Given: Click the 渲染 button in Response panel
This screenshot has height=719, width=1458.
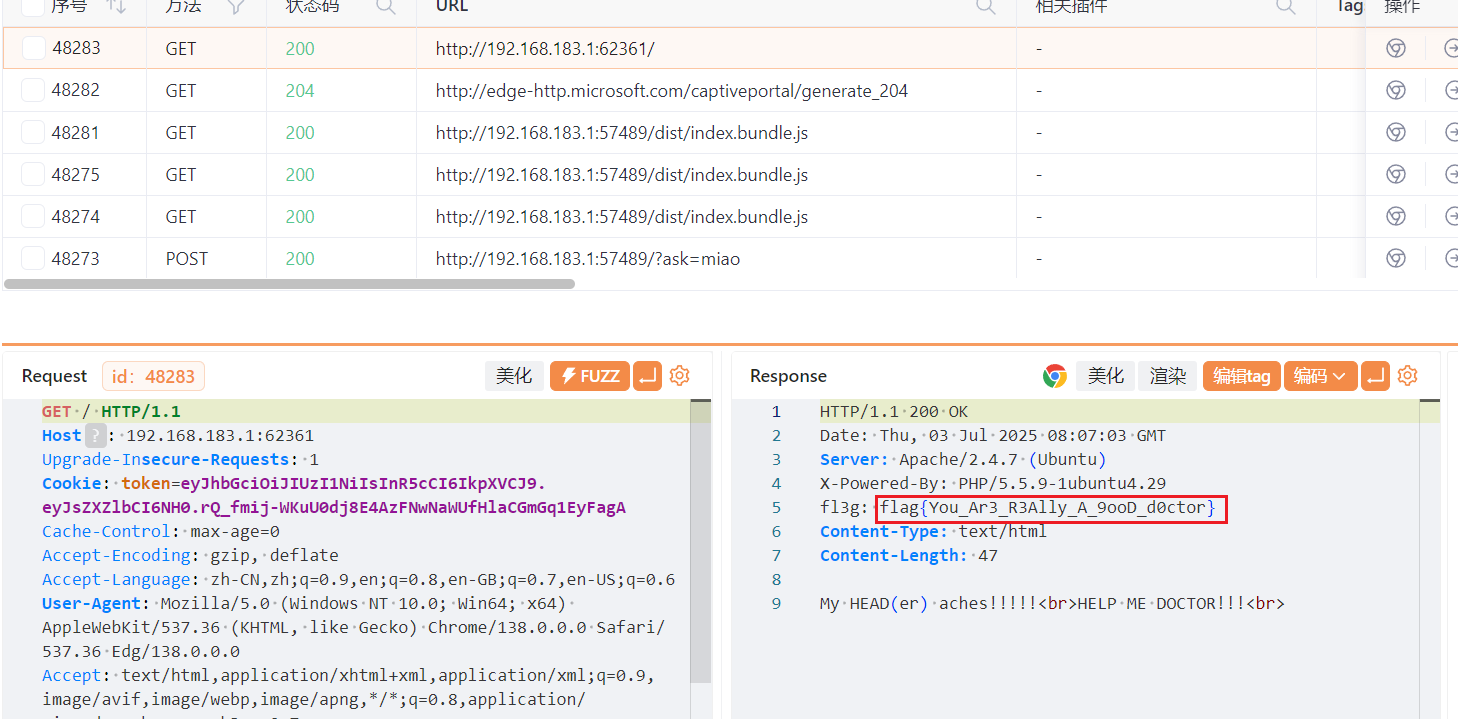Looking at the screenshot, I should 1168,376.
